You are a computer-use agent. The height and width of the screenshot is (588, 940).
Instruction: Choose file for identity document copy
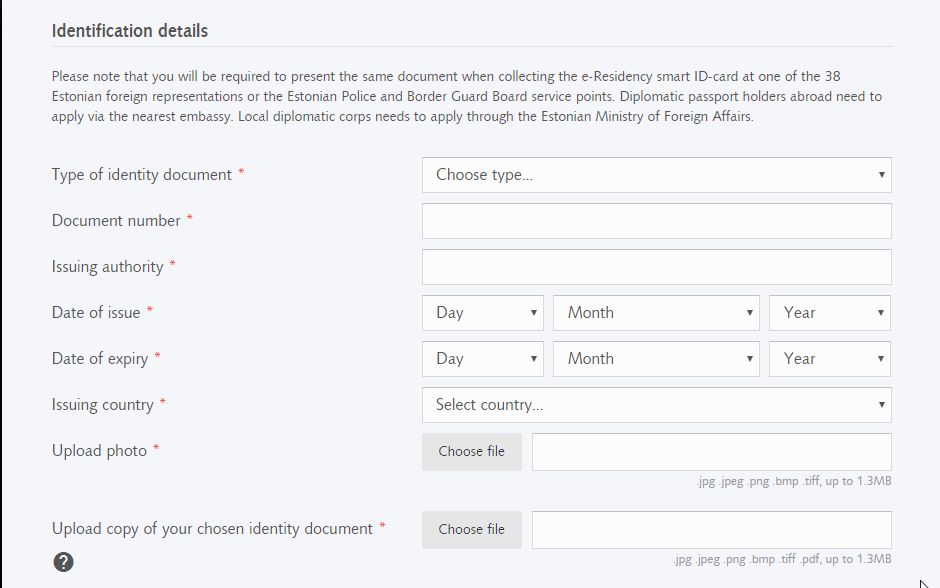click(472, 530)
